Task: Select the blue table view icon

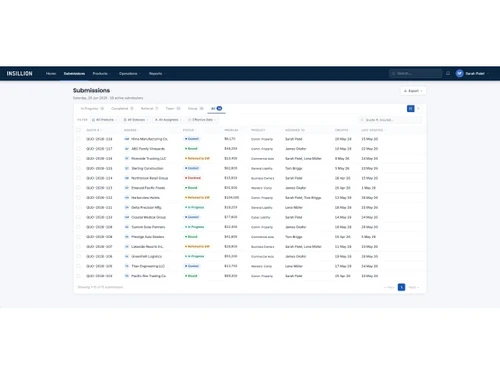Action: click(x=411, y=109)
